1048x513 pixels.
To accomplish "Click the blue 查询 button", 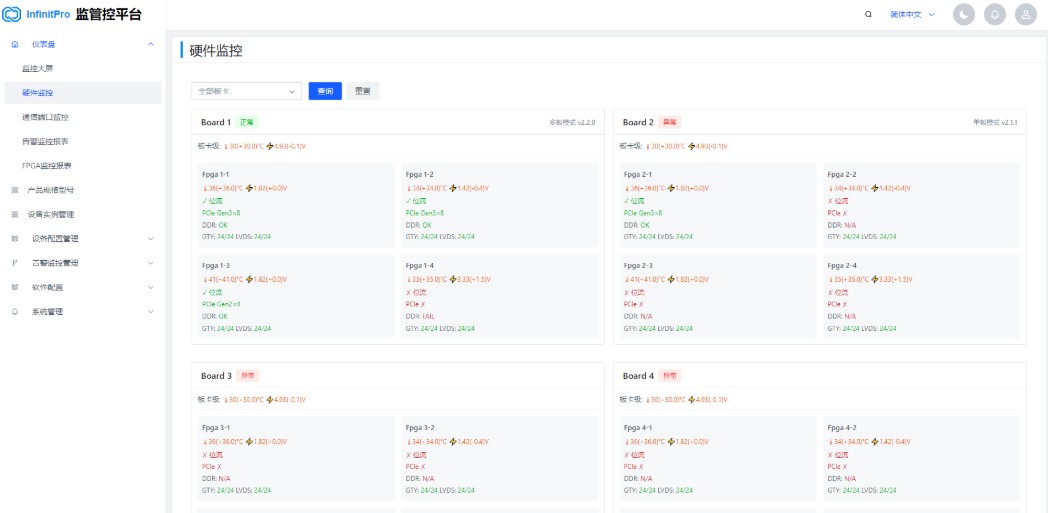I will tap(325, 92).
